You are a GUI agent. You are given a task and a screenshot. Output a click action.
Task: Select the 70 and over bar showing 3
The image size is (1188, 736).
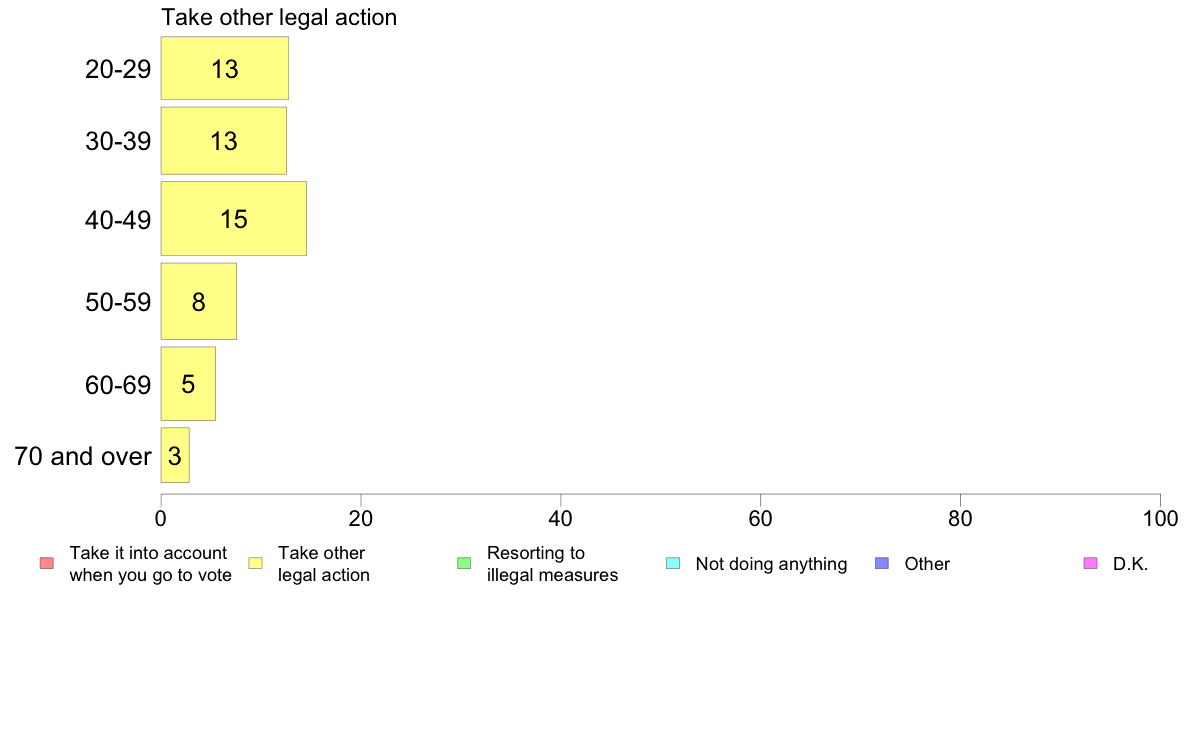click(x=175, y=455)
